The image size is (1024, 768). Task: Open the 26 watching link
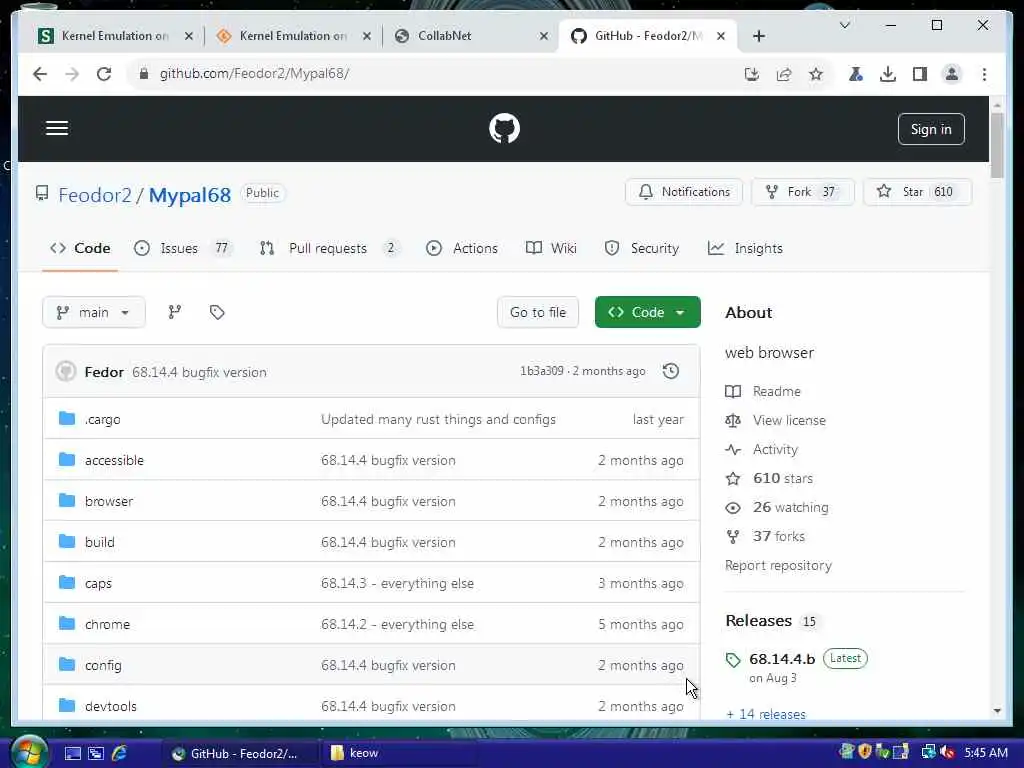(790, 507)
